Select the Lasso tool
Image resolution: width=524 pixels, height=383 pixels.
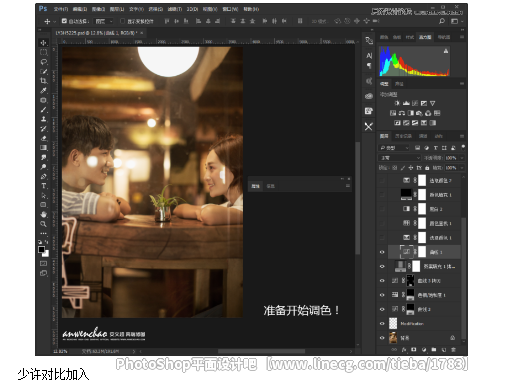[x=43, y=62]
